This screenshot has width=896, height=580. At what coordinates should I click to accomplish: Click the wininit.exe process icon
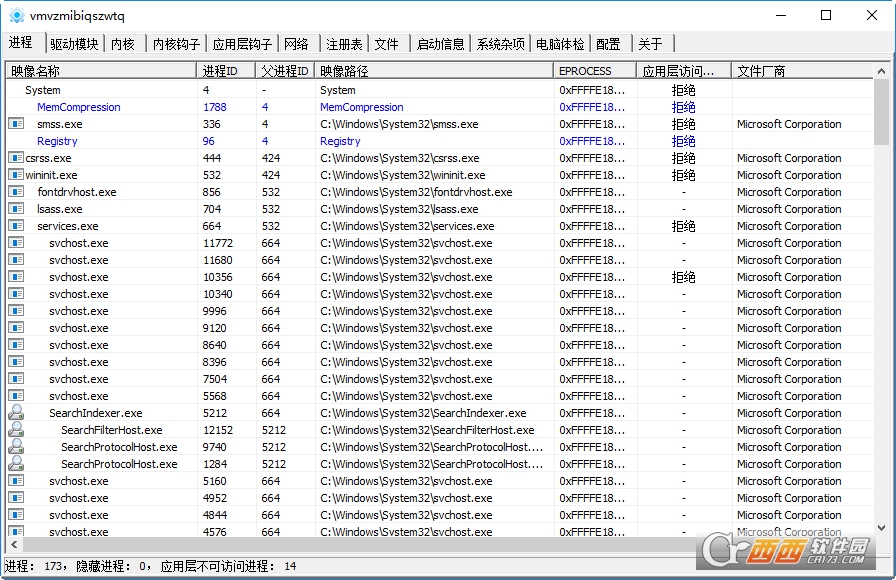point(16,175)
